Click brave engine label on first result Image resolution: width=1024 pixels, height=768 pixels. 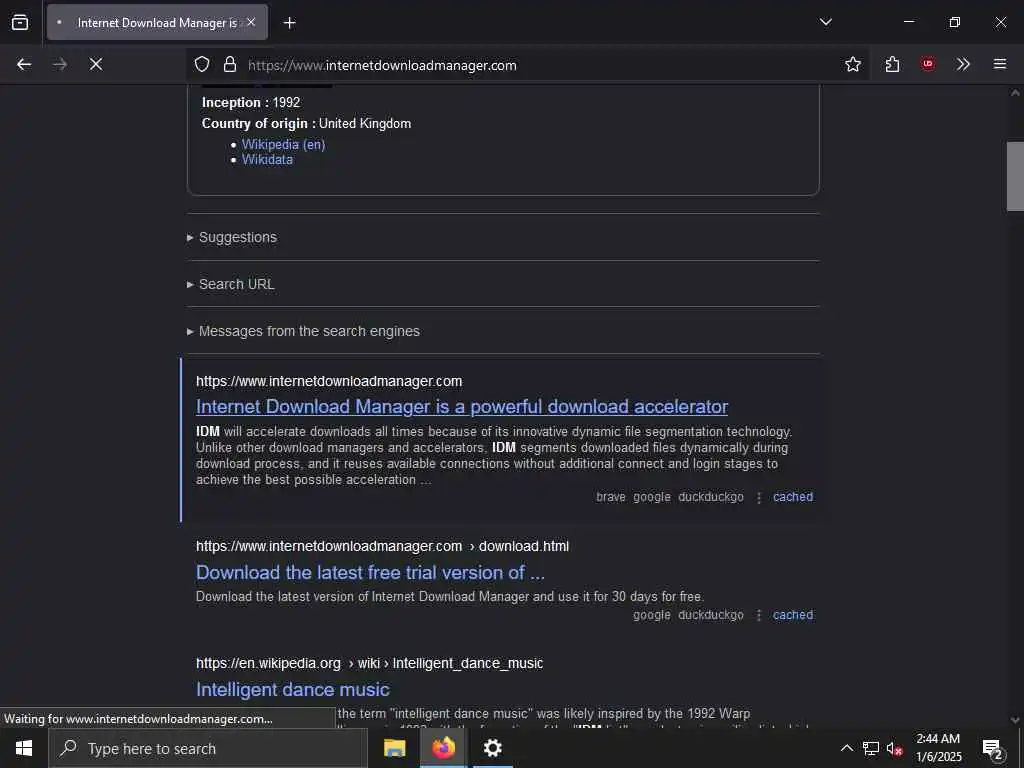point(611,497)
